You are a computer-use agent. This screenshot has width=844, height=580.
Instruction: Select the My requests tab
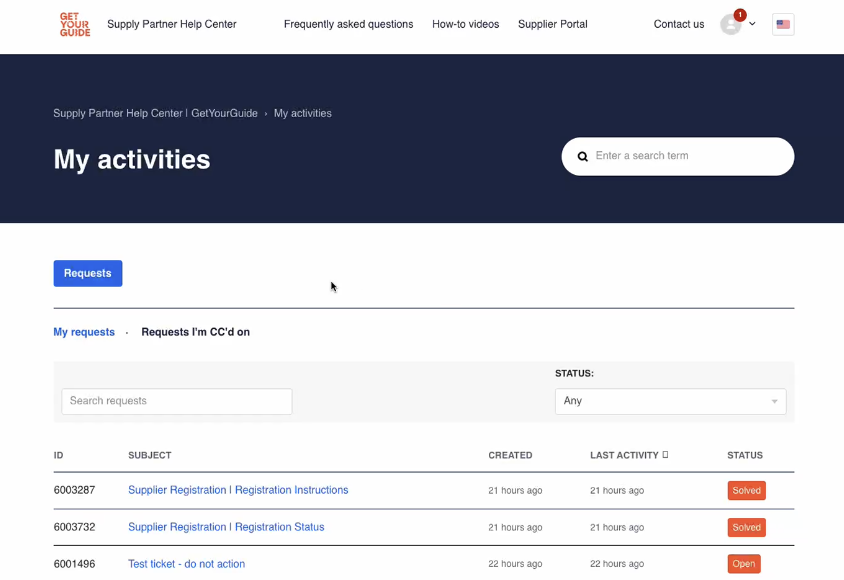coord(84,332)
